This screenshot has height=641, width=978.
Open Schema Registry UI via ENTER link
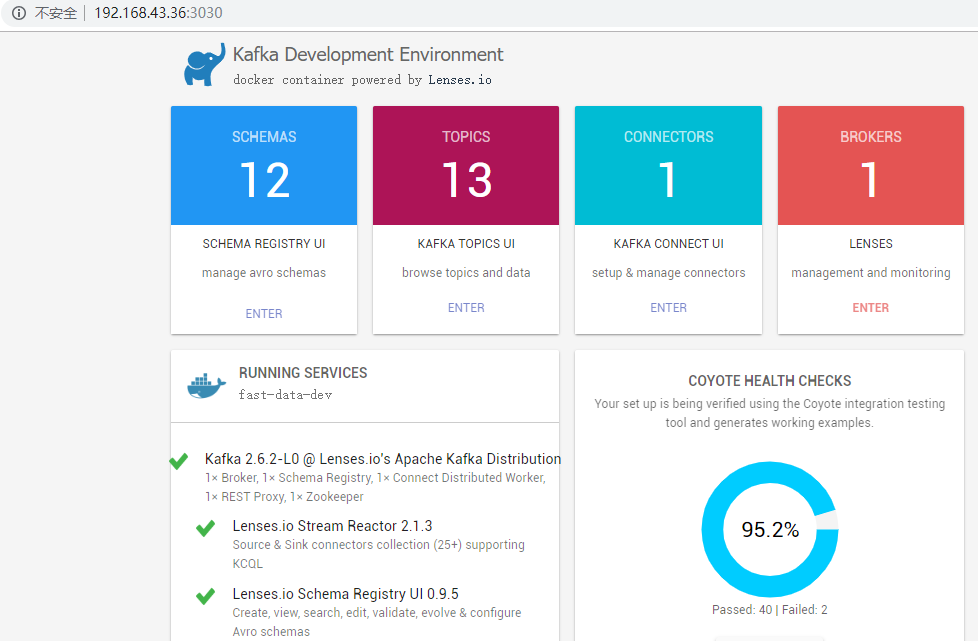[x=264, y=314]
